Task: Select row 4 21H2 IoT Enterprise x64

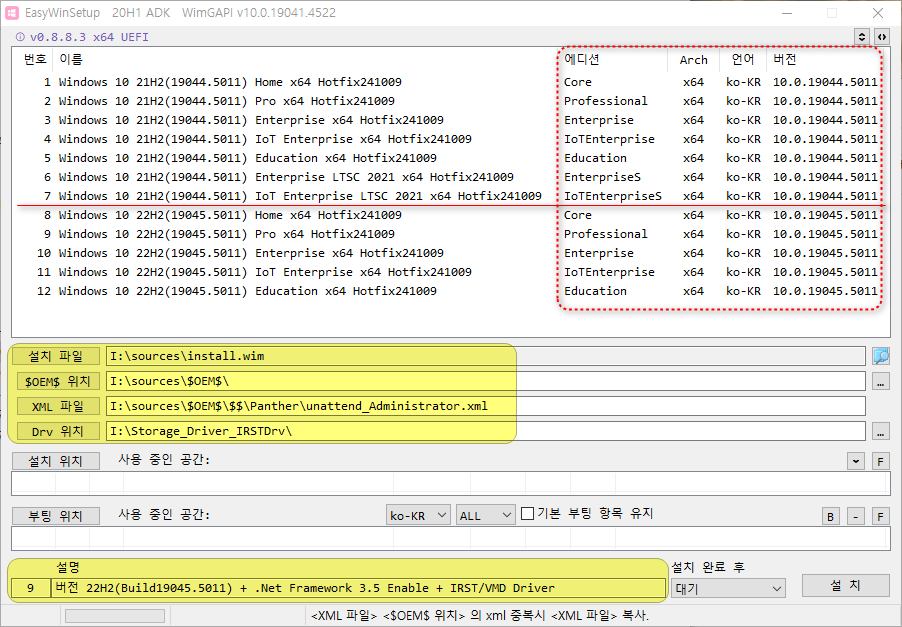Action: pos(449,139)
